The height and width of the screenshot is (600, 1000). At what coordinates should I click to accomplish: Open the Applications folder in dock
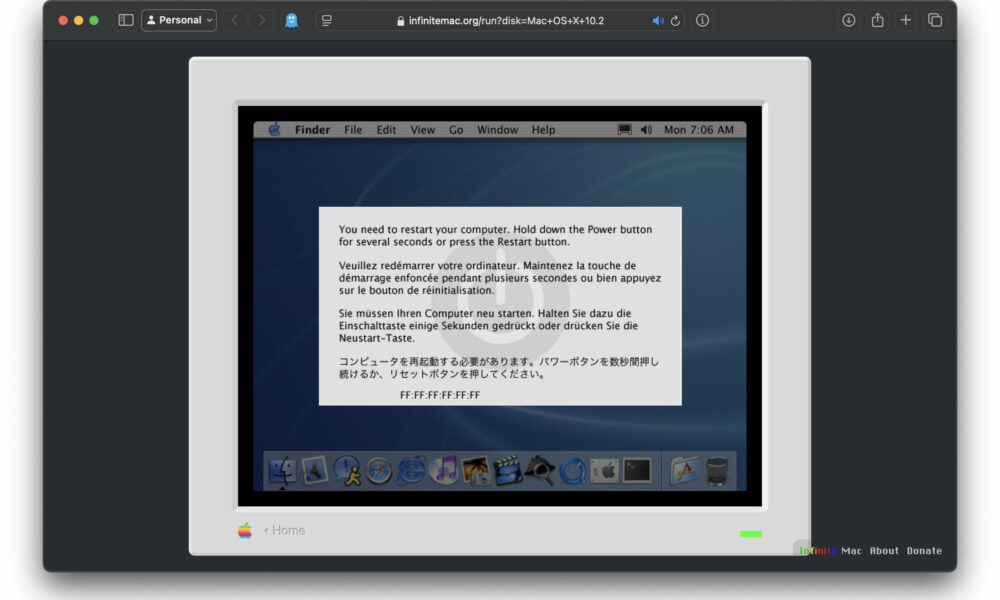pos(685,471)
